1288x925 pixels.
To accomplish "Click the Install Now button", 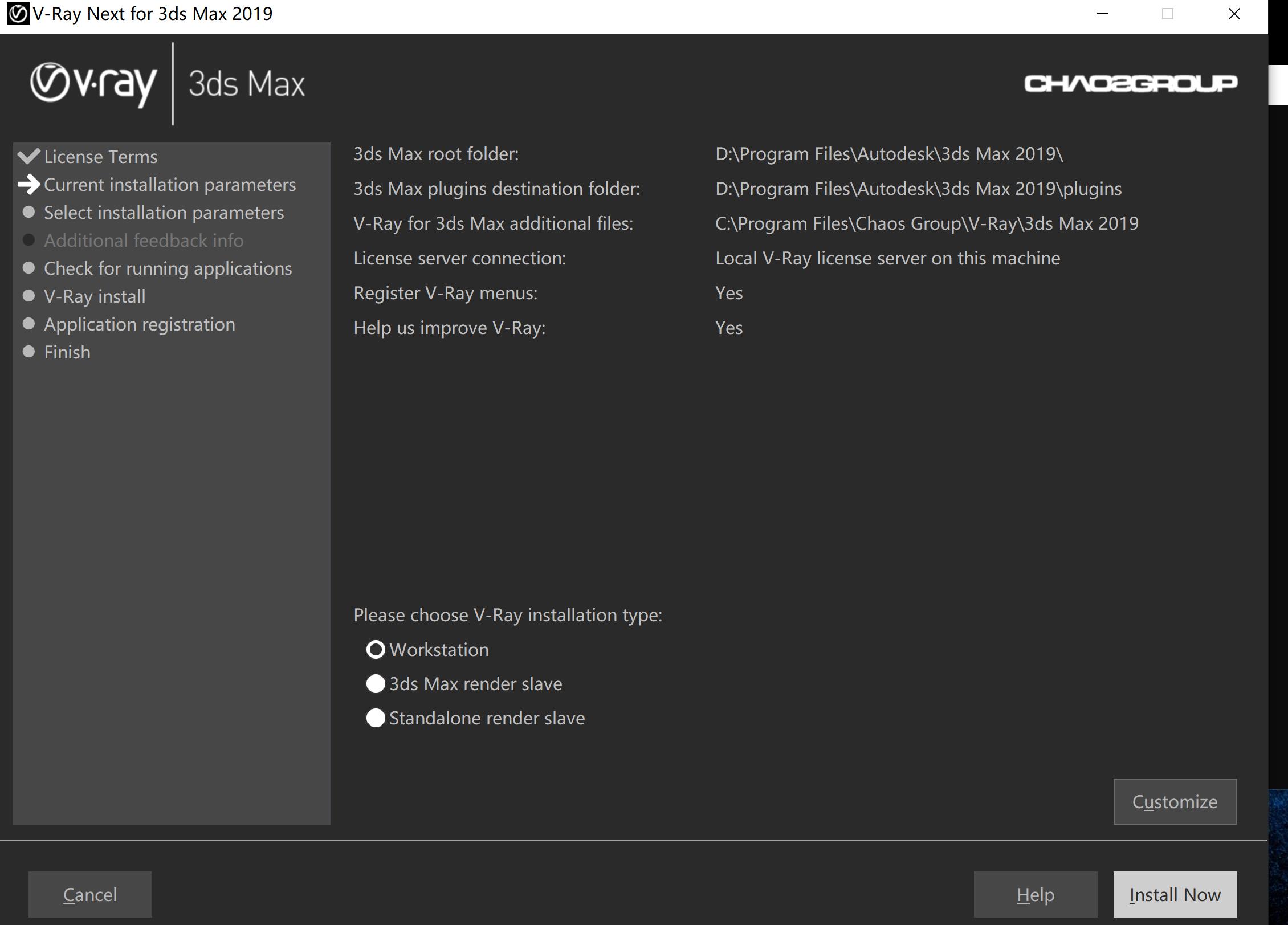I will [x=1175, y=893].
